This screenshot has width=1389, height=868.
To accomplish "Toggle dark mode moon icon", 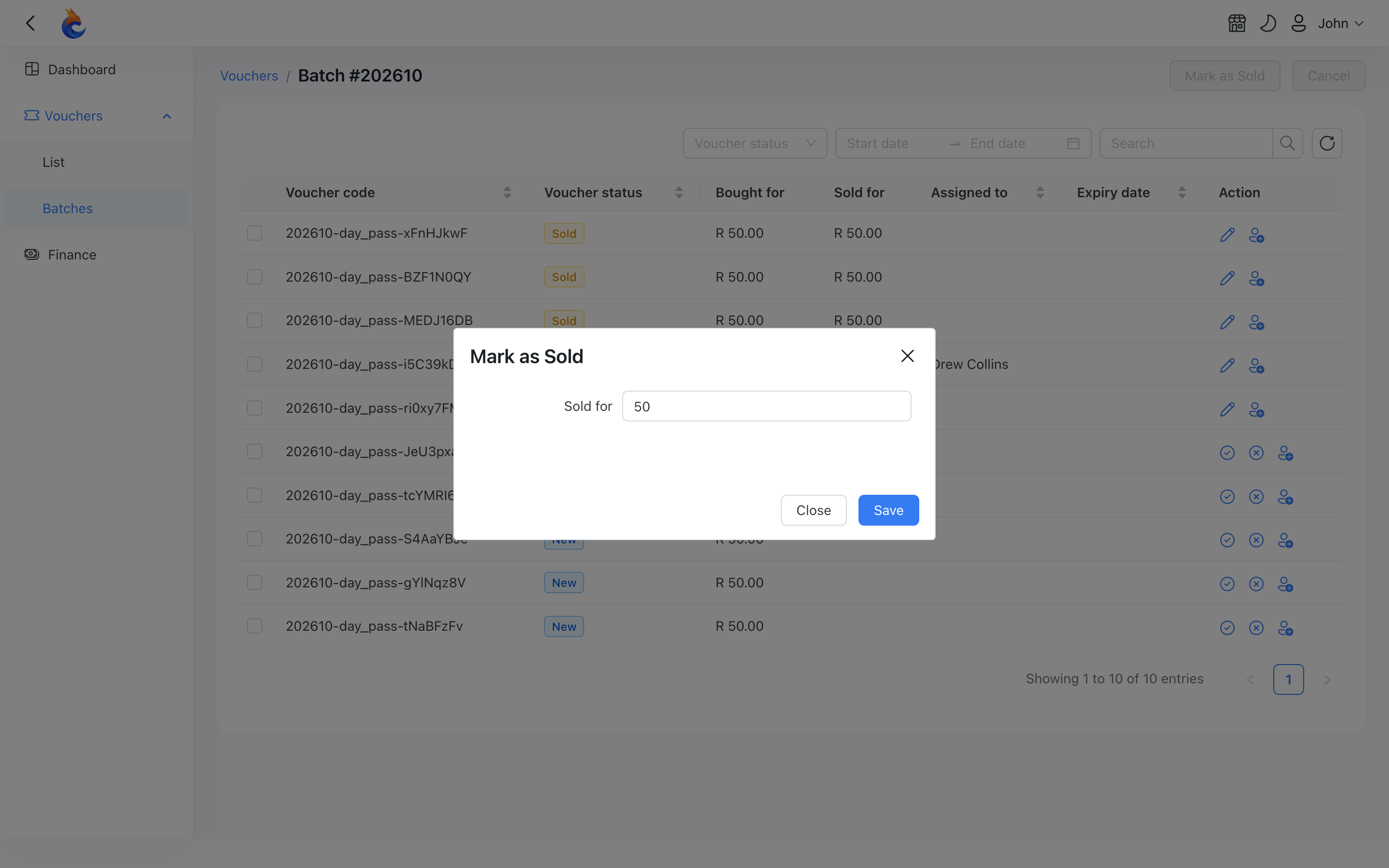I will [x=1268, y=24].
